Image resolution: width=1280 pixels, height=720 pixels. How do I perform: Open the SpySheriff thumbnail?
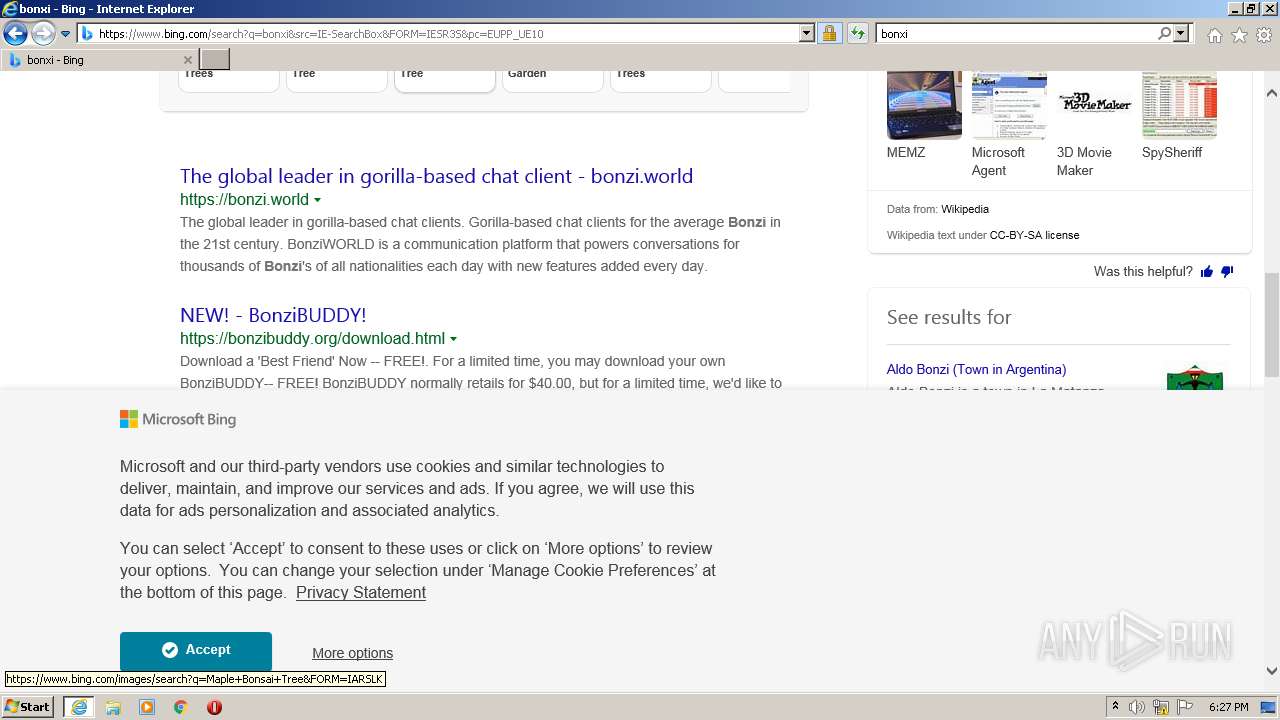click(x=1179, y=105)
